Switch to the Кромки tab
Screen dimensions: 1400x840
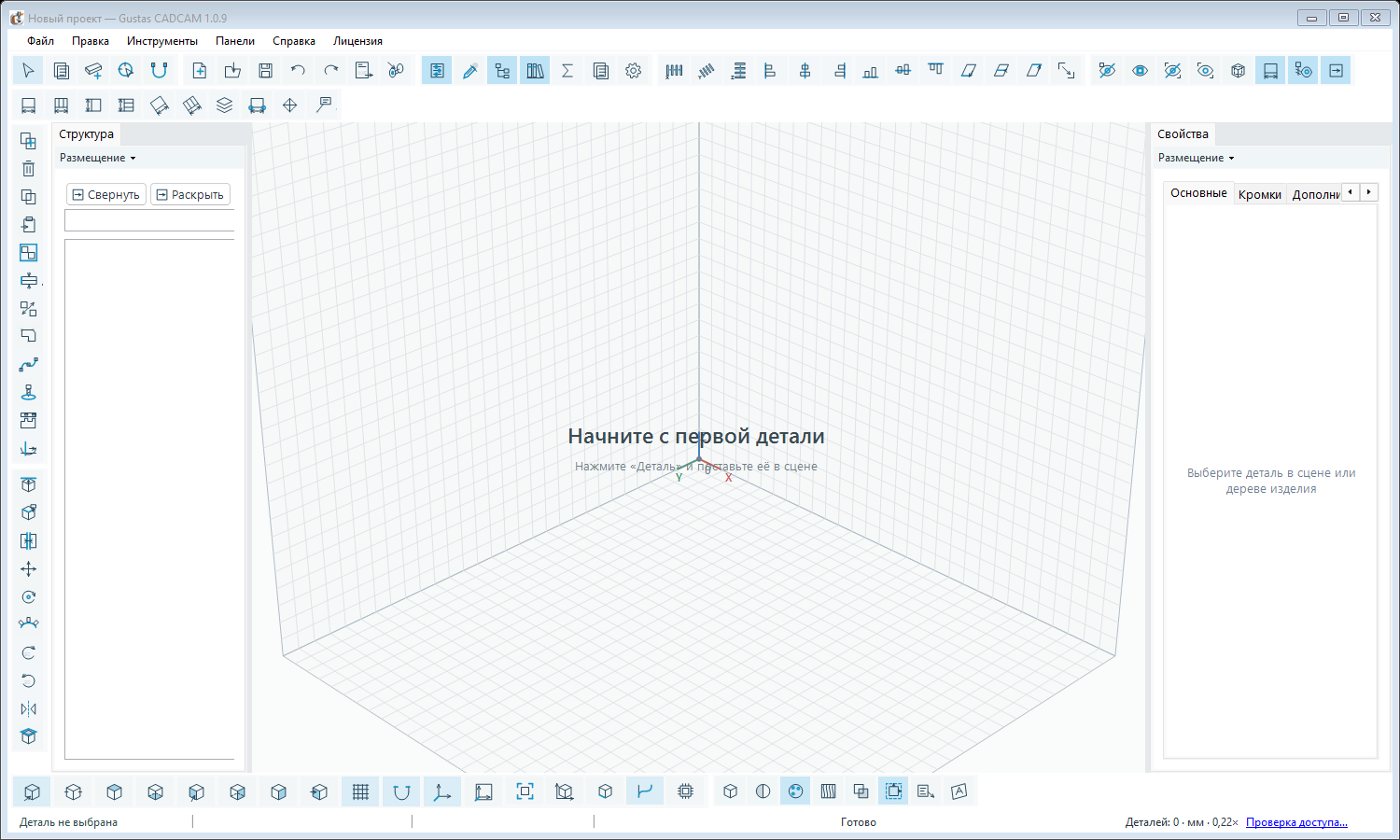click(x=1260, y=194)
